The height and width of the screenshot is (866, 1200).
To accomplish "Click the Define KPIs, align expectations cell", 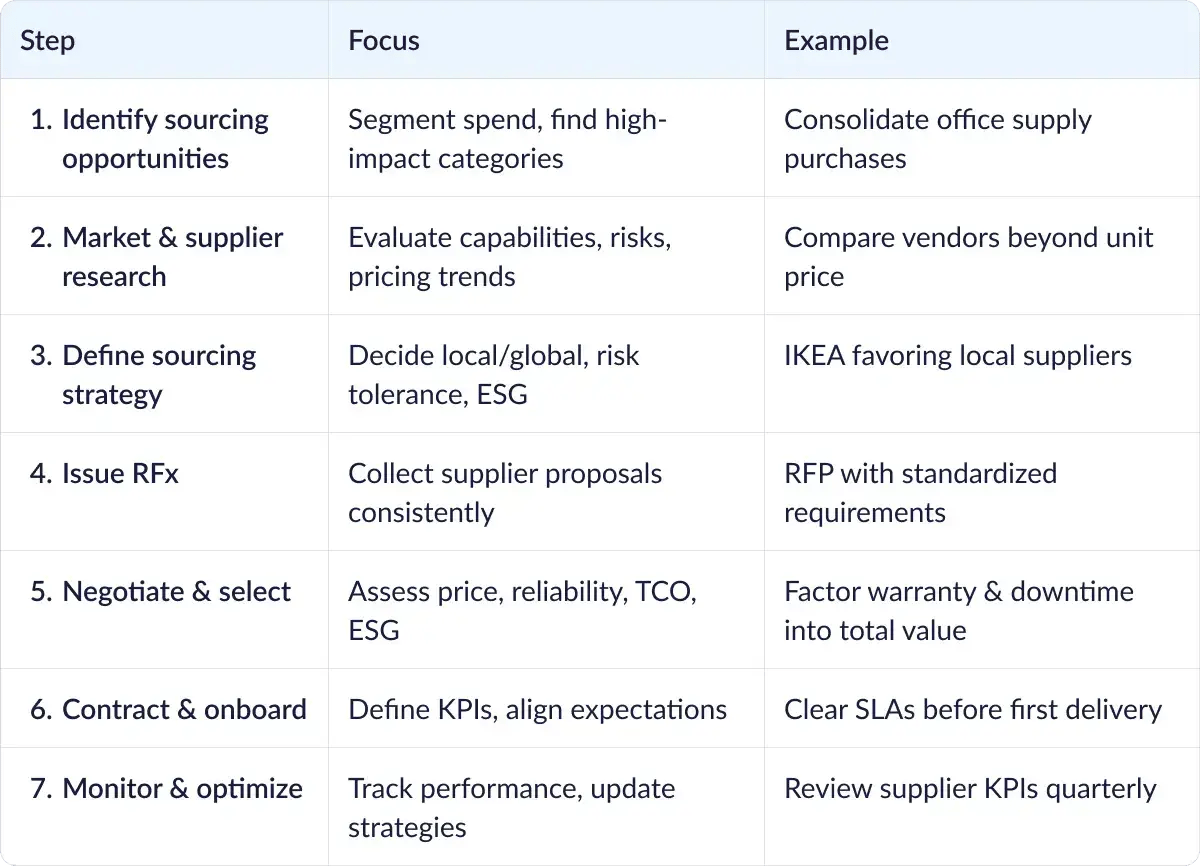I will 537,709.
